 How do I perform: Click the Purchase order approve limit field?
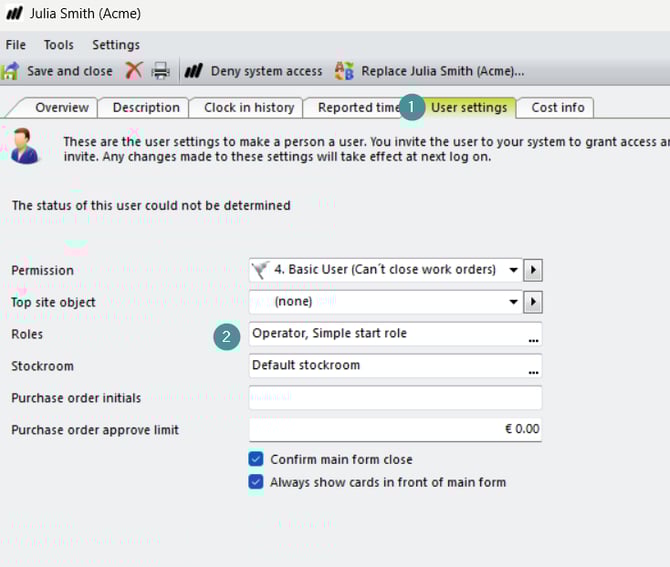395,429
